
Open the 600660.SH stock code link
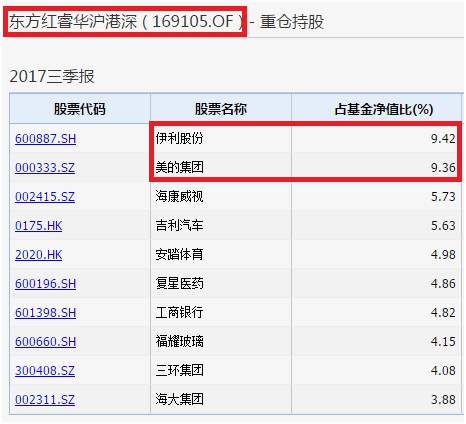point(46,342)
